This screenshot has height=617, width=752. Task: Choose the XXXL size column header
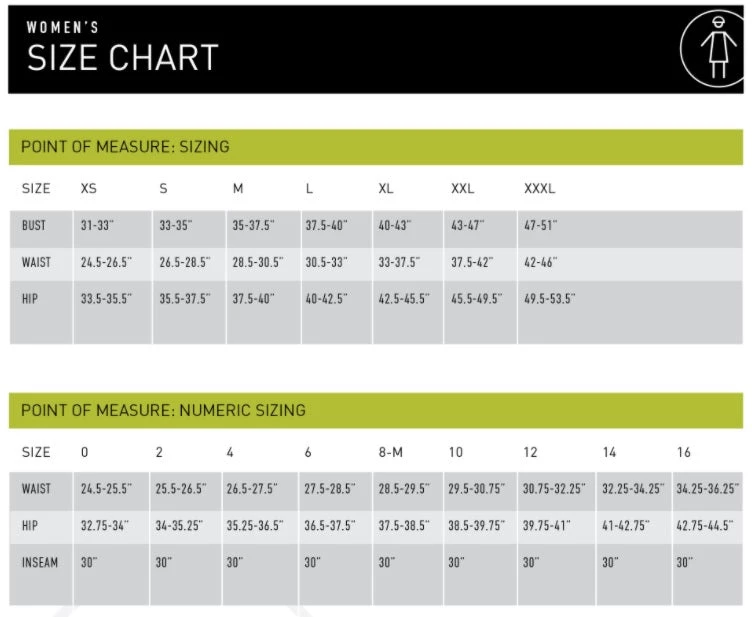point(539,188)
